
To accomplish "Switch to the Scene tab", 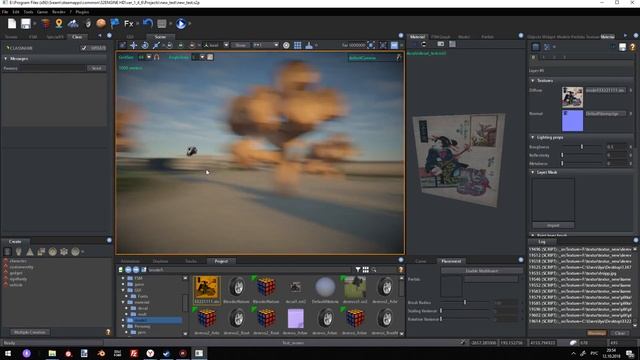I will [x=160, y=37].
